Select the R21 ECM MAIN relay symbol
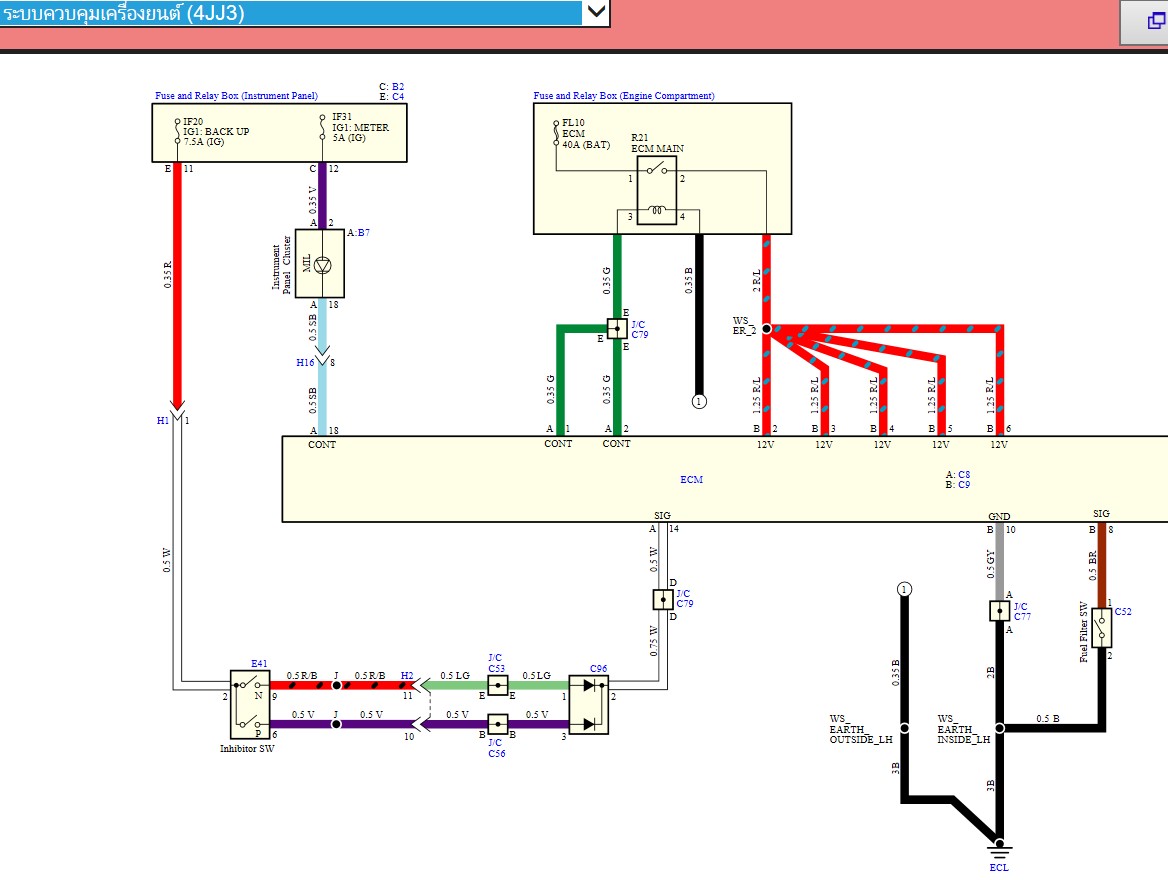 pyautogui.click(x=657, y=190)
